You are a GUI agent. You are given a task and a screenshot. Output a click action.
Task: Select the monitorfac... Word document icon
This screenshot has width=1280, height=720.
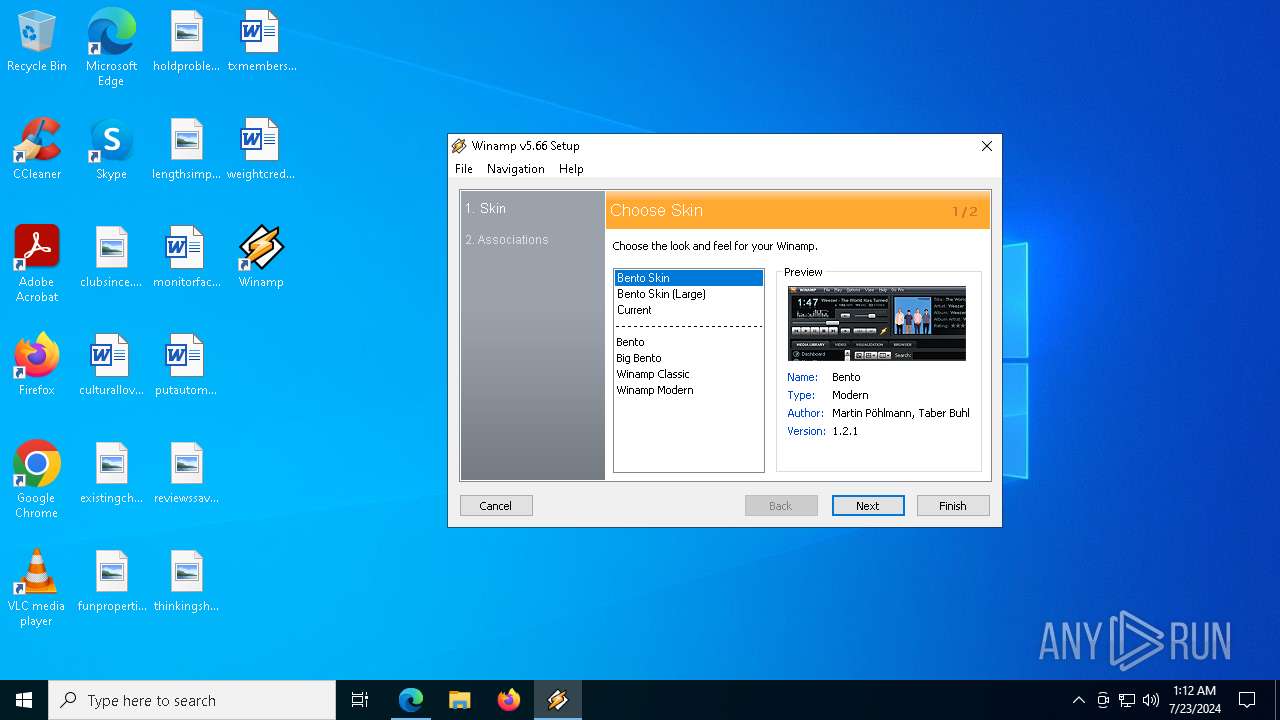click(186, 258)
